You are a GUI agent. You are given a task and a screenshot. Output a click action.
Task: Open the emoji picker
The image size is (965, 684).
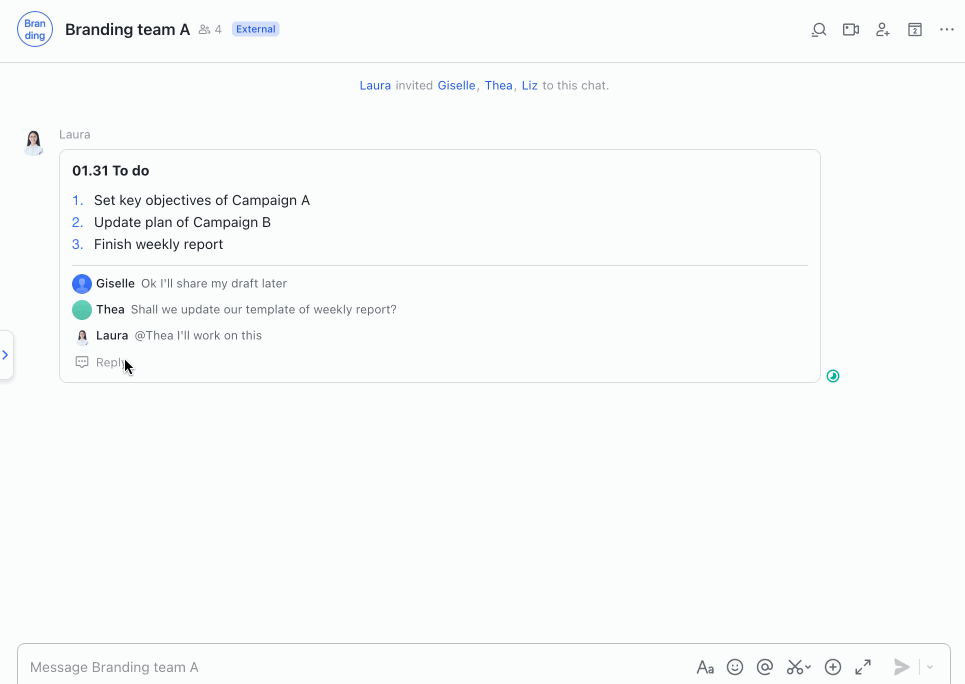coord(735,666)
